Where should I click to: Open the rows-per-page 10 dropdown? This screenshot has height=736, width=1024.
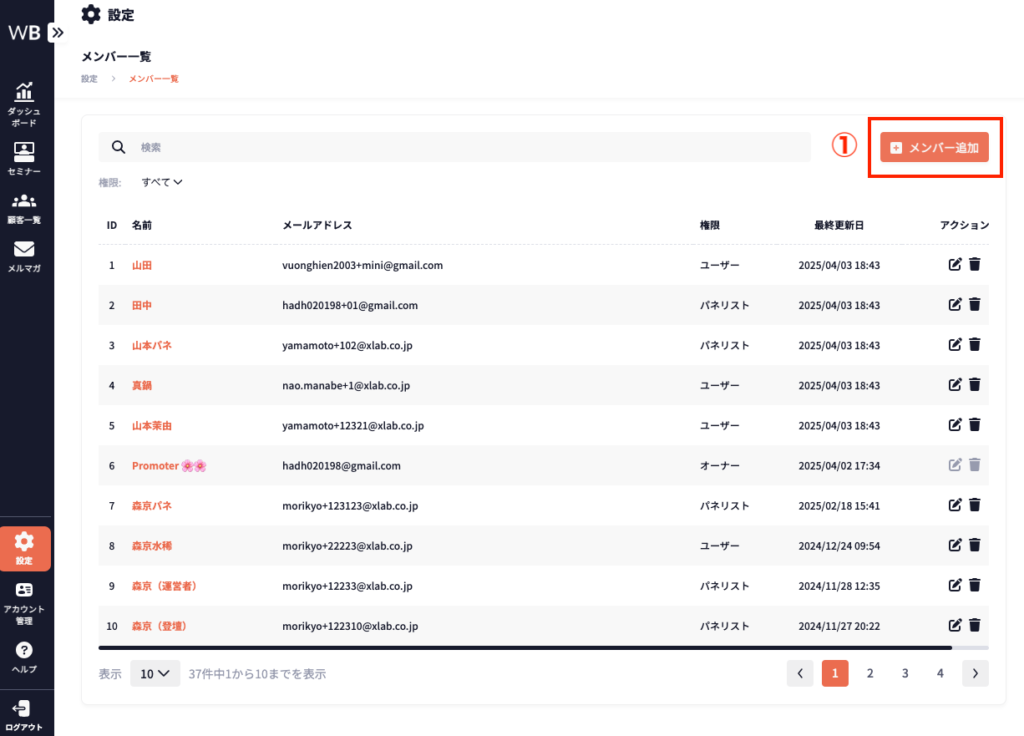pos(155,674)
